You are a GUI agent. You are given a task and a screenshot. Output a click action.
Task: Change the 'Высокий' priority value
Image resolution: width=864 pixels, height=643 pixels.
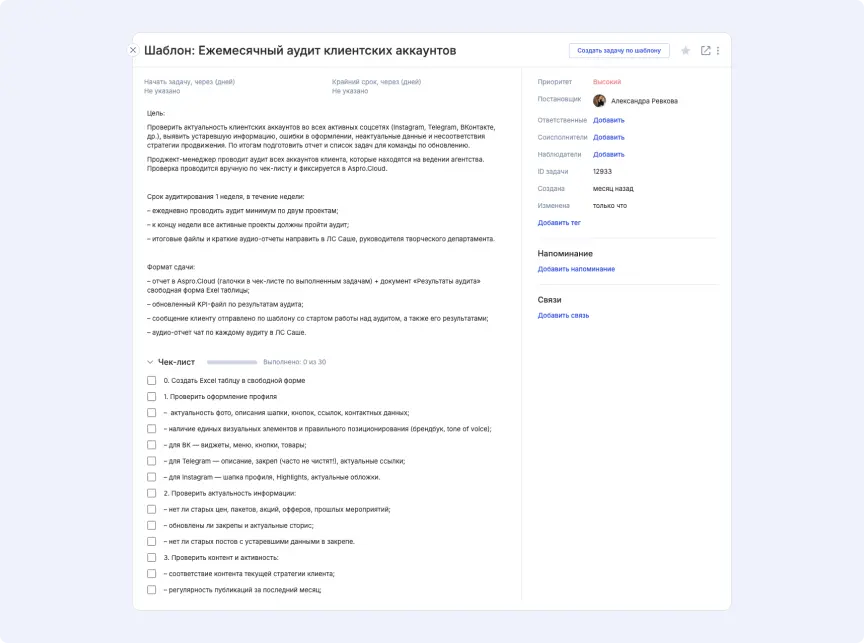click(x=607, y=81)
